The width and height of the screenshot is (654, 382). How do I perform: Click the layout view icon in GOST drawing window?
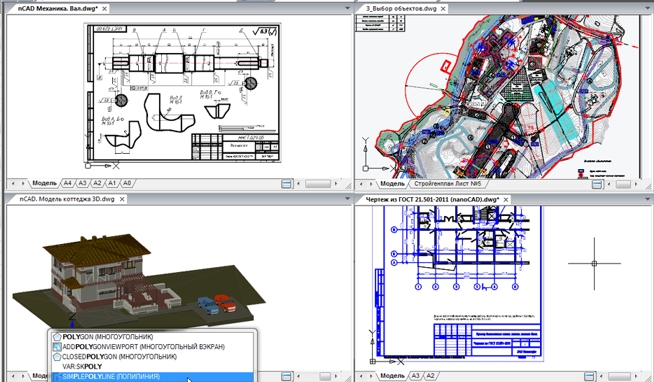589,376
